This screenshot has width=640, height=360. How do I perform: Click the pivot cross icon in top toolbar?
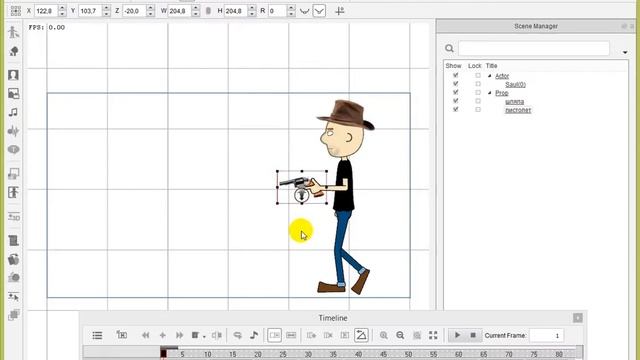[340, 11]
